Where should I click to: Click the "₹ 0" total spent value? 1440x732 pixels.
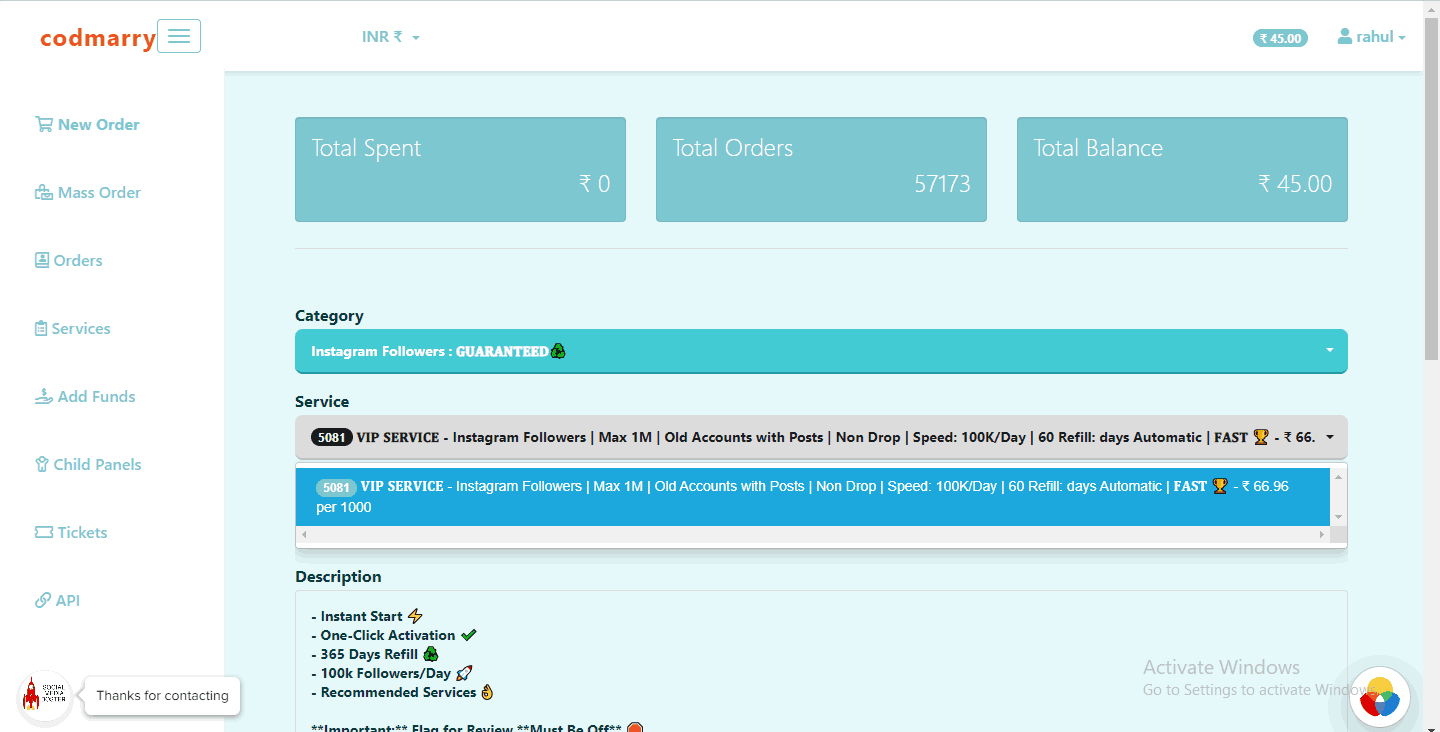tap(594, 184)
